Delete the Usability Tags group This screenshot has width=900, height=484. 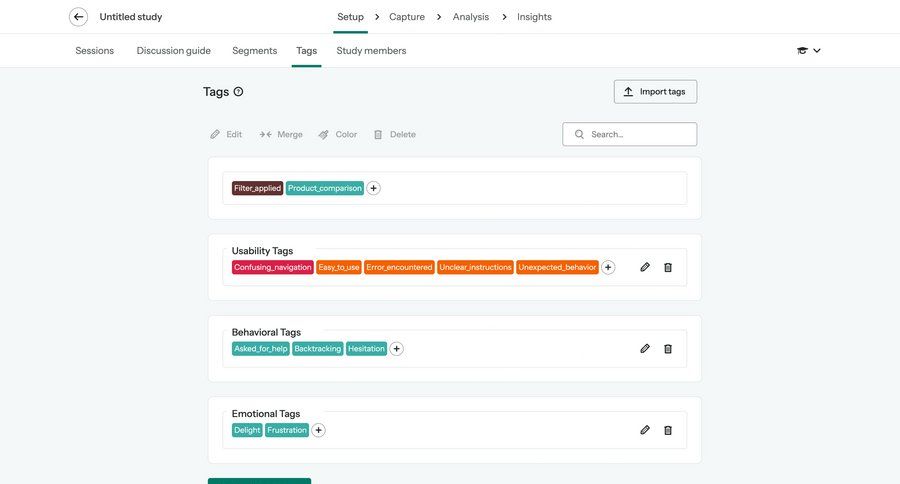pyautogui.click(x=668, y=267)
